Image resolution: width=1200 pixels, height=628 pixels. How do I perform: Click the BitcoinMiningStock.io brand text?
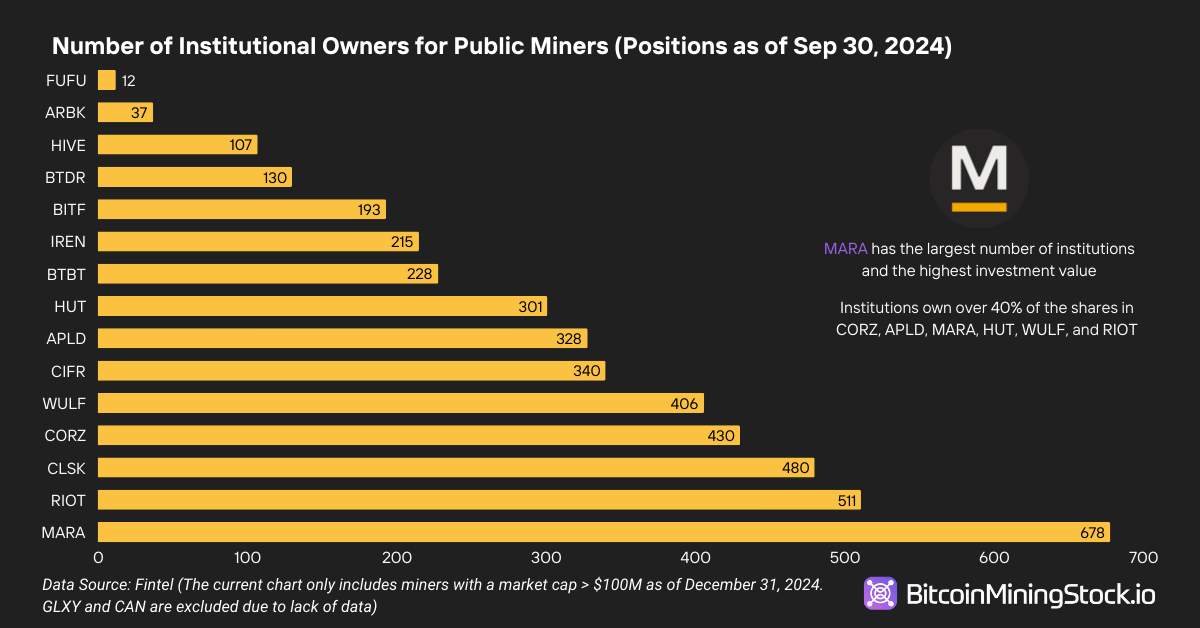pos(1030,595)
